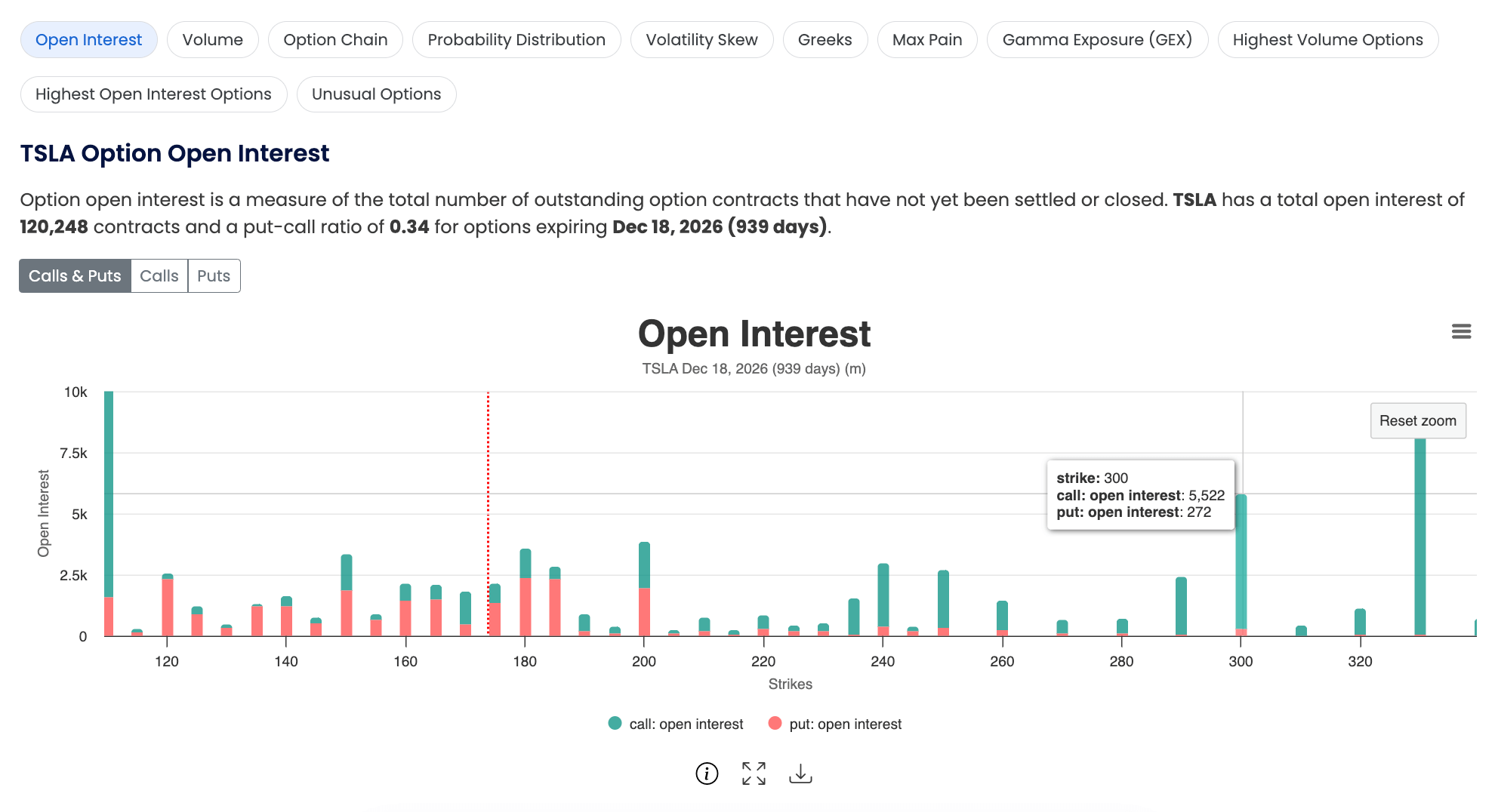Show only Calls open interest
Image resolution: width=1498 pixels, height=812 pixels.
tap(159, 276)
